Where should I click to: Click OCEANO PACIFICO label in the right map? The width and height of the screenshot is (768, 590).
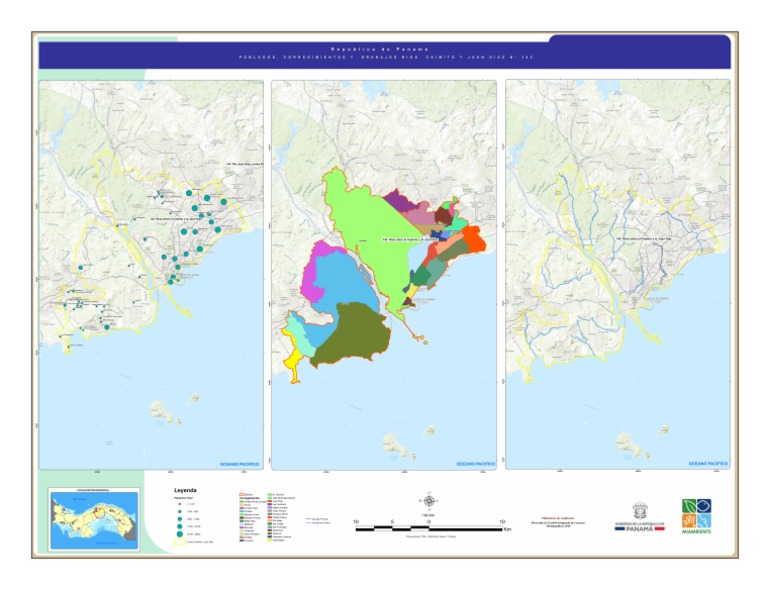pos(708,464)
